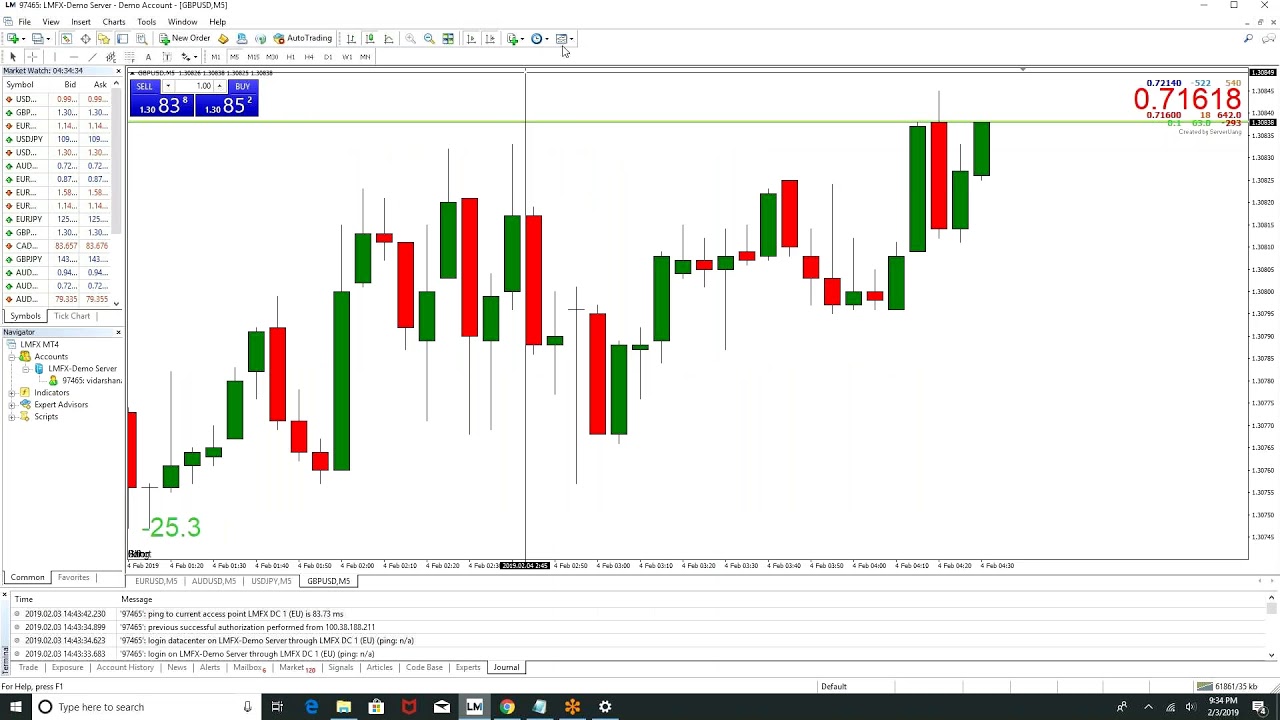Viewport: 1280px width, 720px height.
Task: Switch chart to H1 timeframe
Action: click(291, 56)
